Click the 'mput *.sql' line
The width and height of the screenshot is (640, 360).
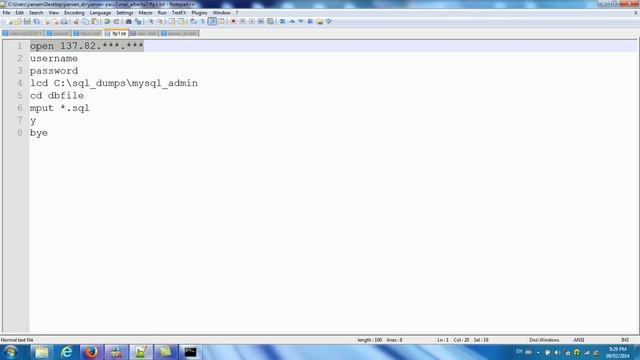60,108
